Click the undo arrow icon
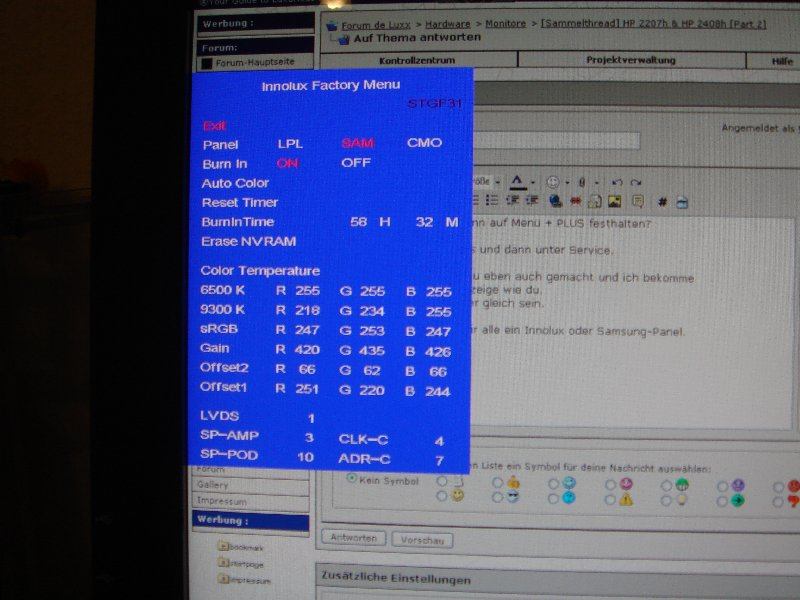800x600 pixels. [x=617, y=182]
